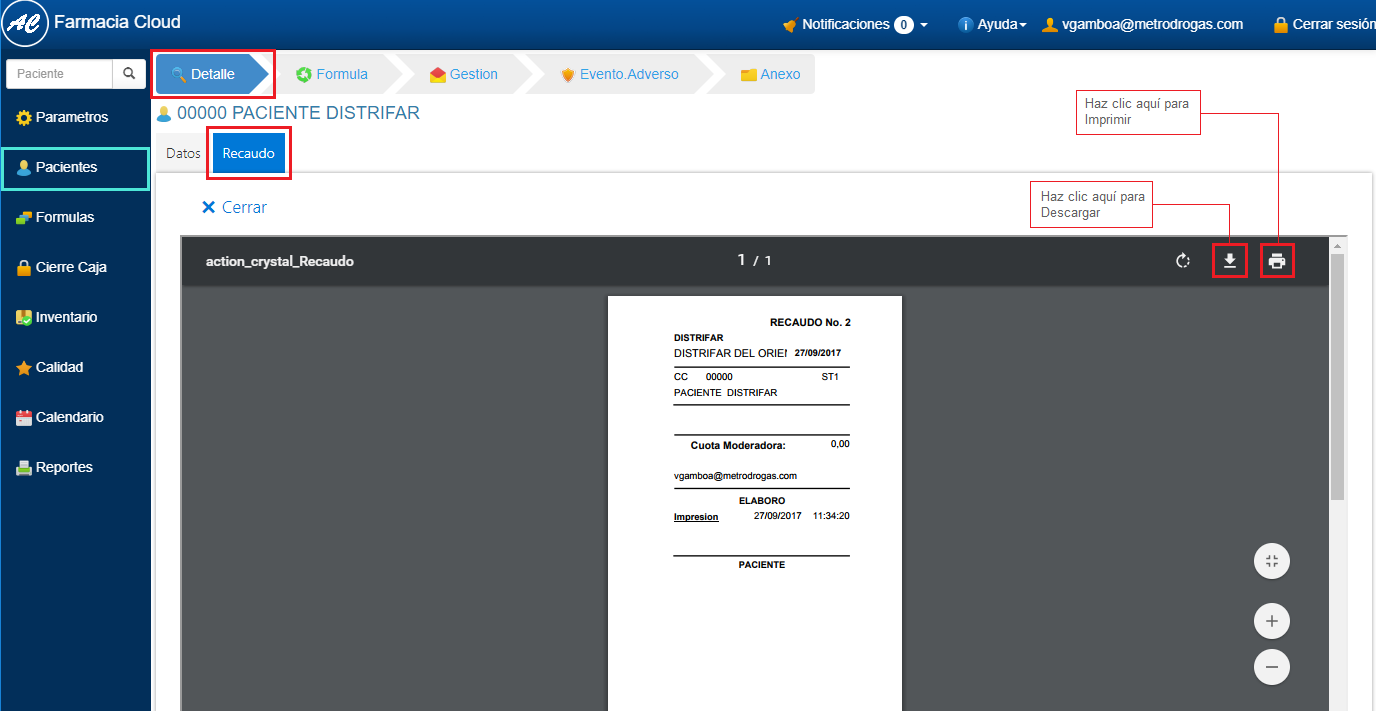1376x711 pixels.
Task: Go to the Gestion tab
Action: click(x=463, y=74)
